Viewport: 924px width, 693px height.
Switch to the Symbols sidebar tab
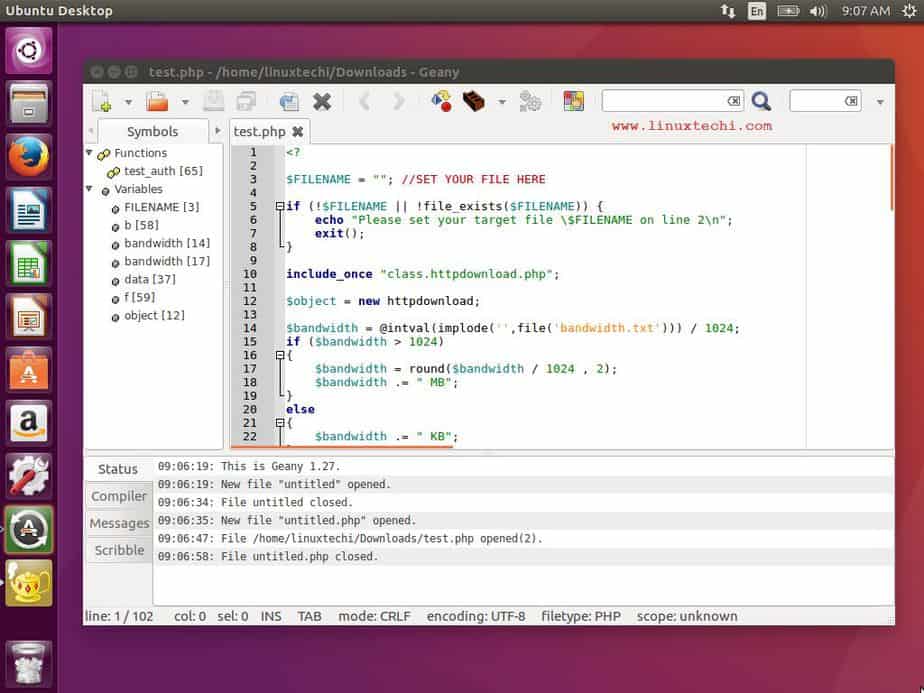[x=153, y=131]
